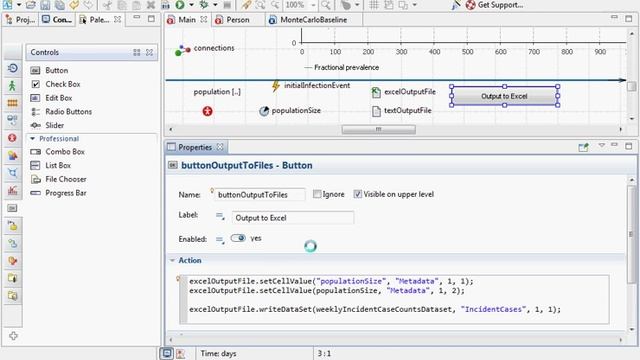Select the populationSize parameter element
640x360 pixels.
[290, 111]
